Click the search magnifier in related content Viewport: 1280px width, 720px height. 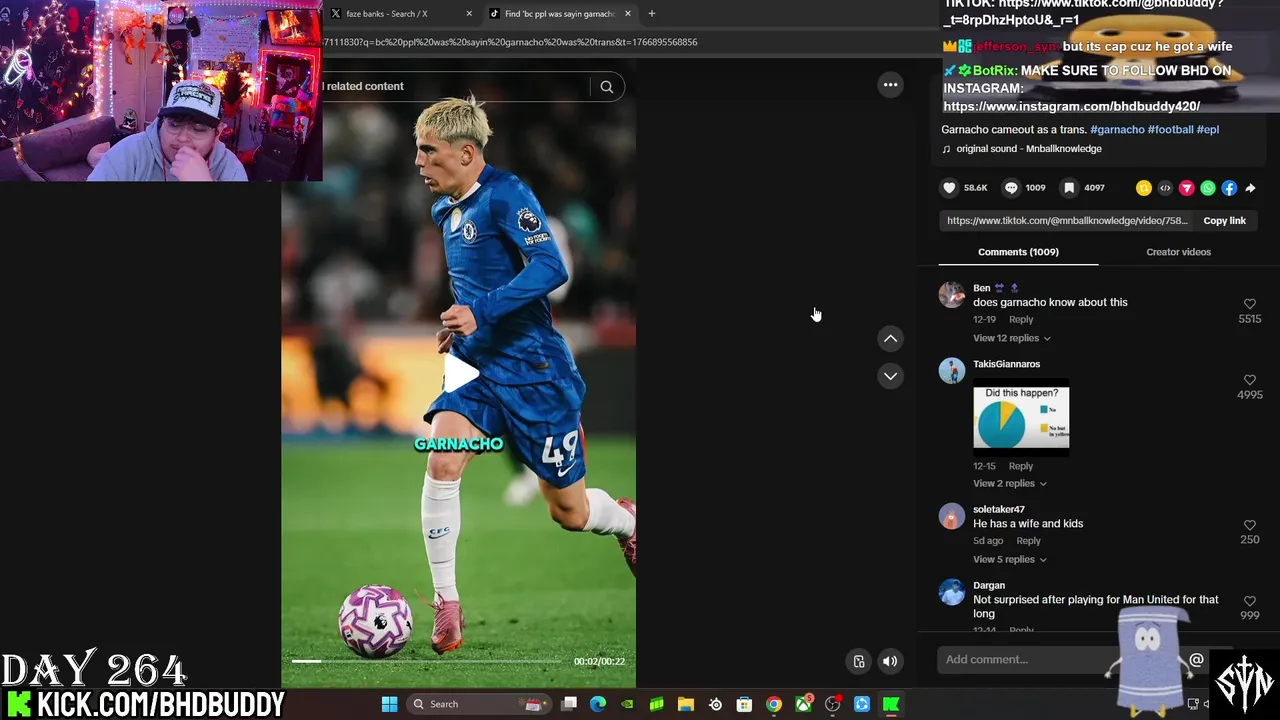click(606, 87)
